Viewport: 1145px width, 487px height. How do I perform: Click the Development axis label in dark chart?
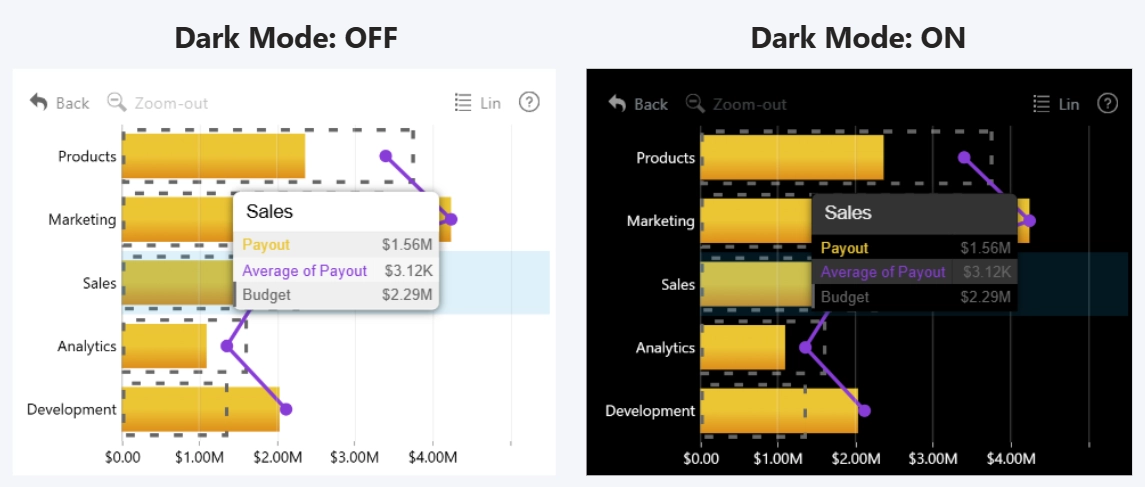click(x=650, y=410)
